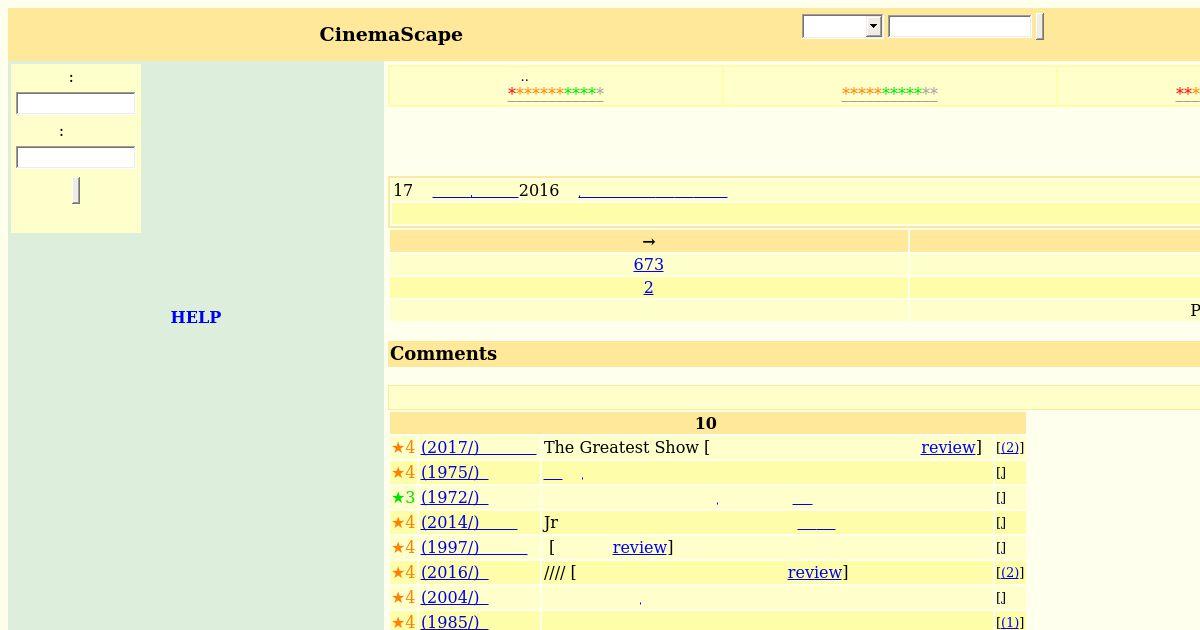Open the (2) votes link in 2016 row

point(1010,573)
